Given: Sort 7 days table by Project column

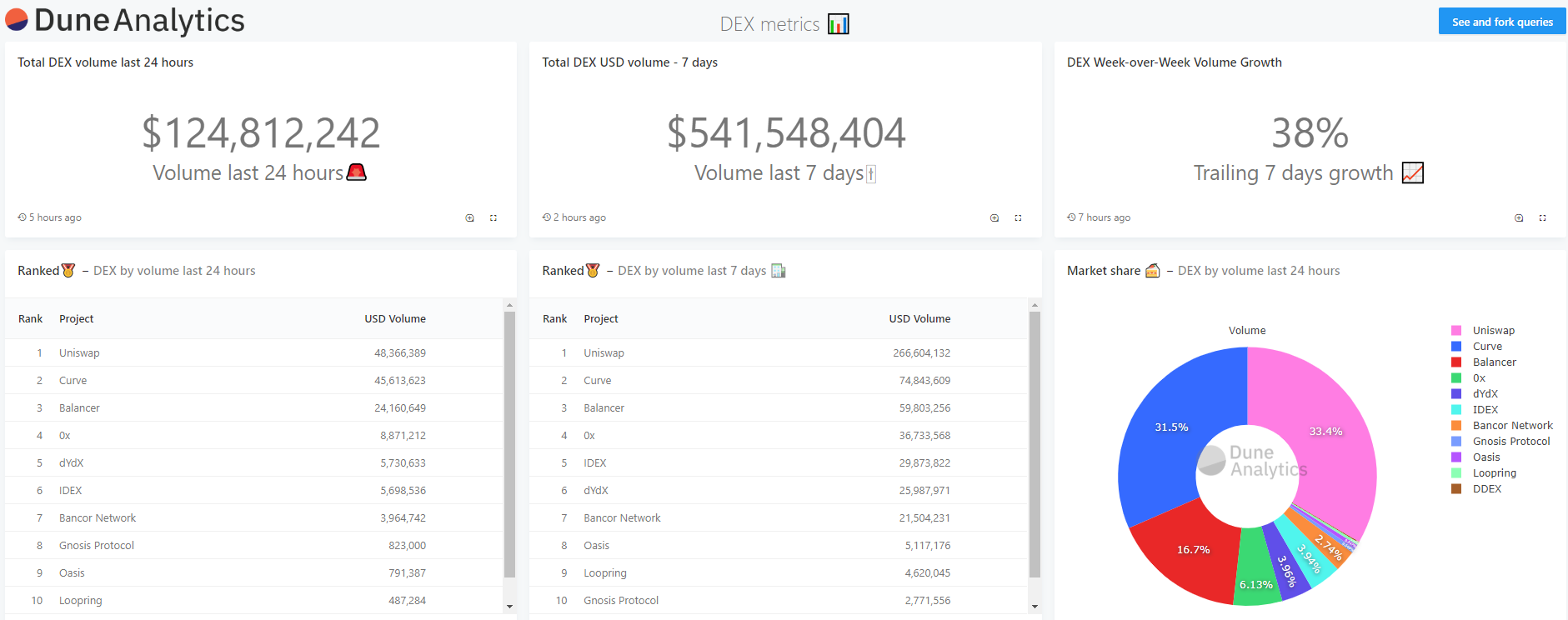Looking at the screenshot, I should pyautogui.click(x=600, y=319).
